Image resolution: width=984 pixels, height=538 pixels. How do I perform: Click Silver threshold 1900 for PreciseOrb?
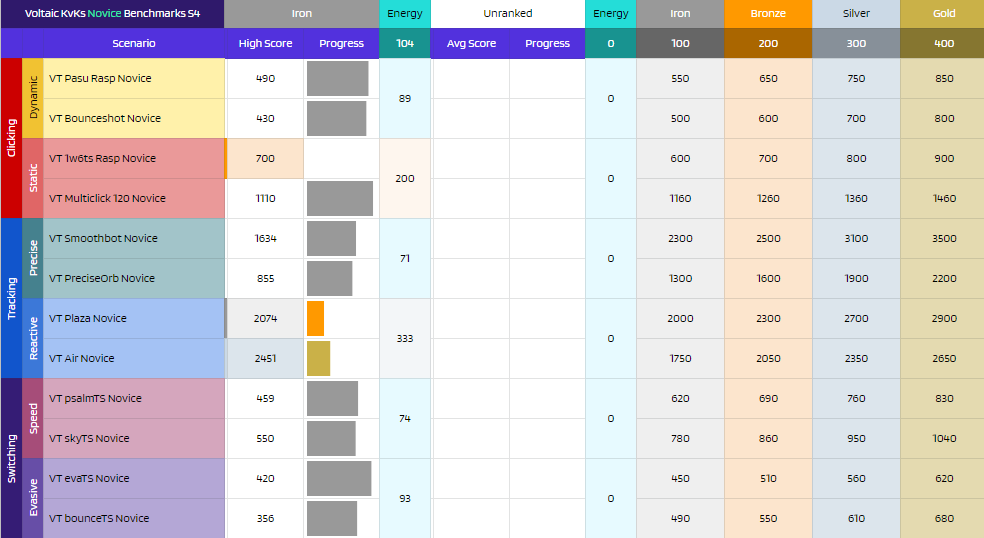(x=856, y=278)
